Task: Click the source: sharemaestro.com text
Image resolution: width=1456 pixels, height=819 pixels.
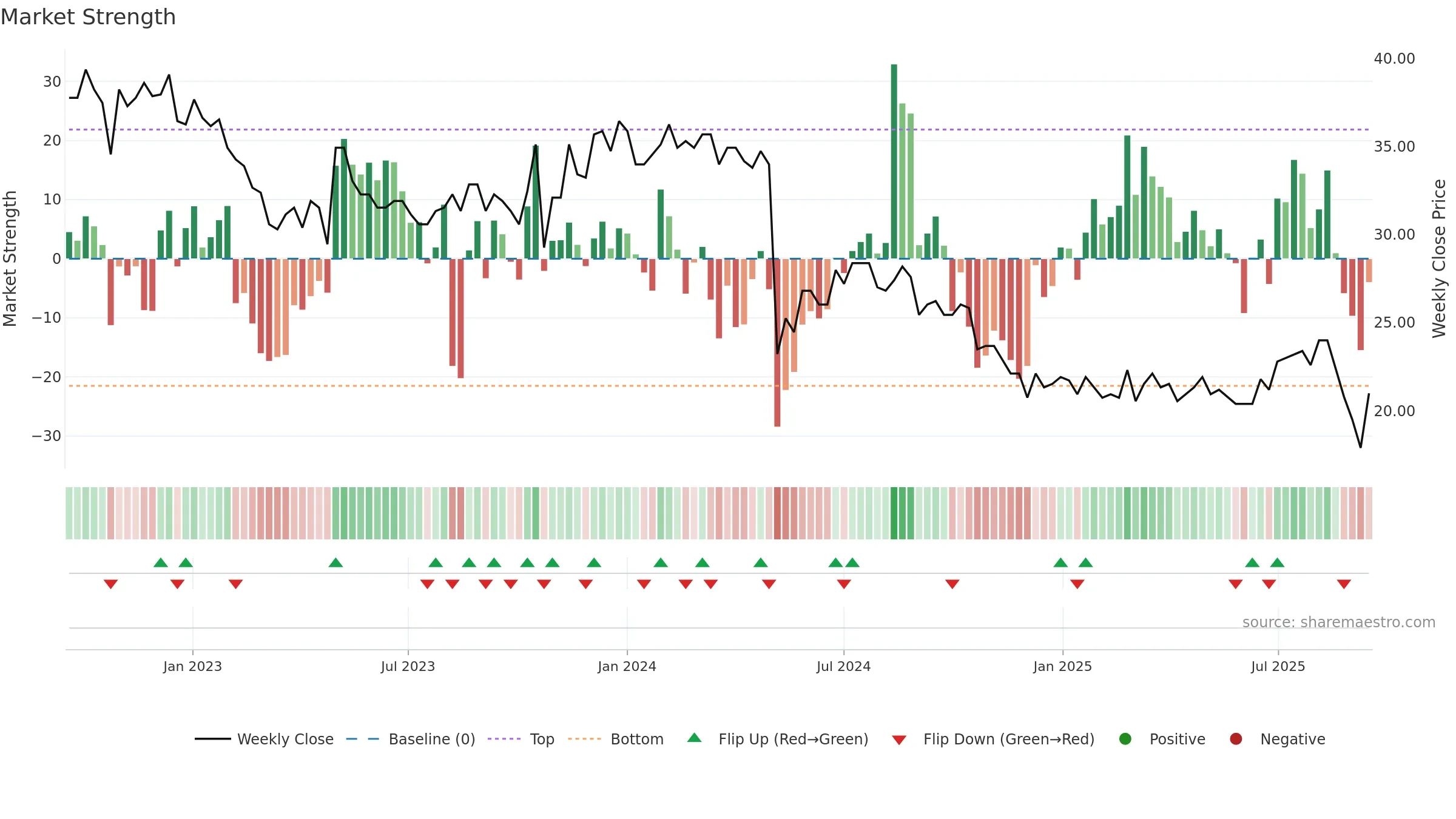Action: (1339, 622)
